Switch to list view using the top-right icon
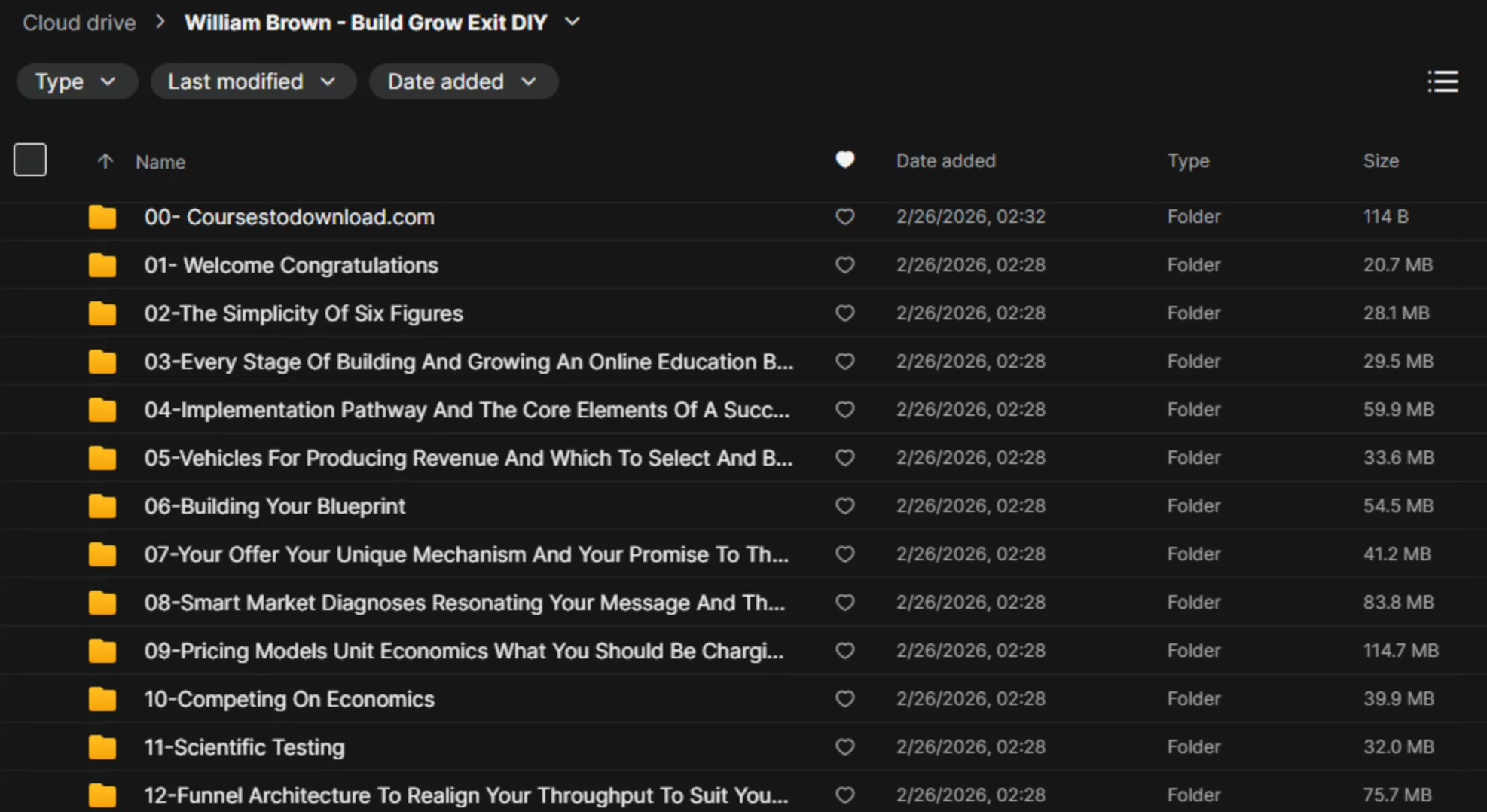Screen dimensions: 1487x812 click(1443, 81)
